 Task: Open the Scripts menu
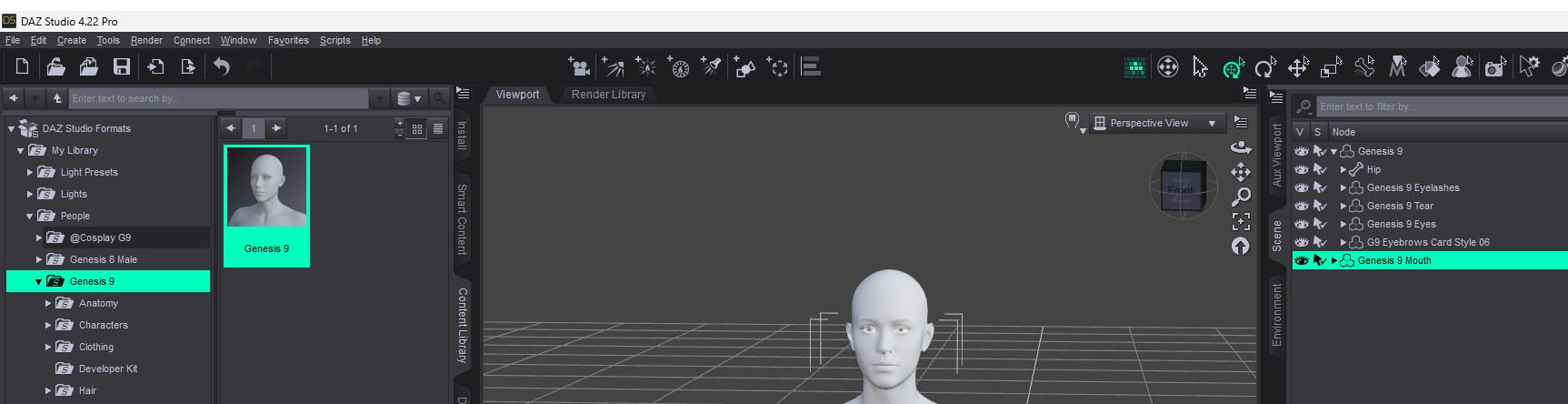pos(335,40)
